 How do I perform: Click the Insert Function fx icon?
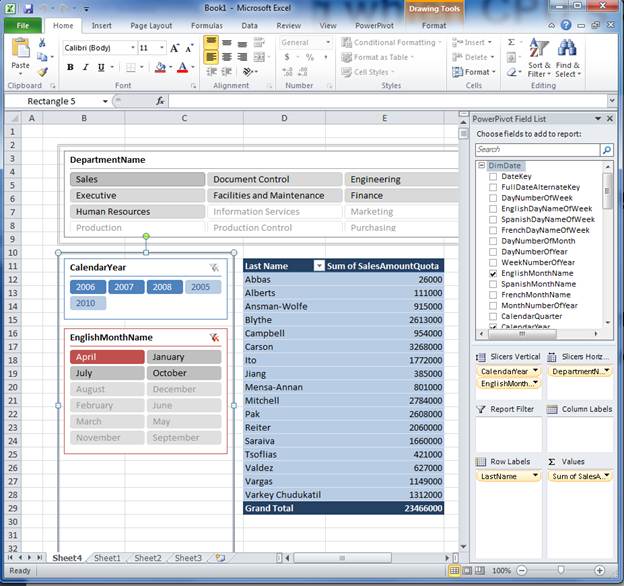click(x=160, y=101)
